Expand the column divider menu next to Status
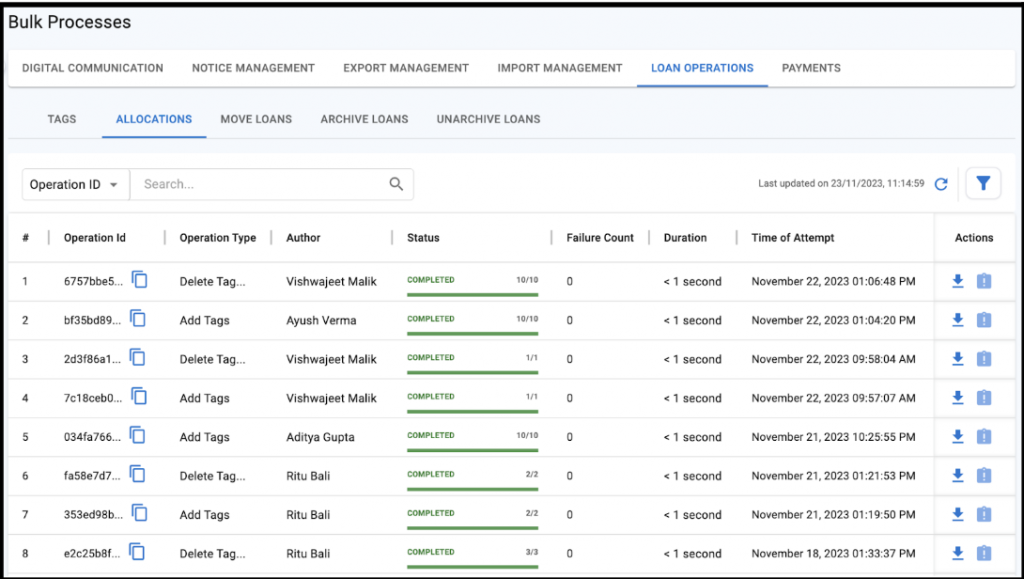The image size is (1024, 579). coord(550,237)
